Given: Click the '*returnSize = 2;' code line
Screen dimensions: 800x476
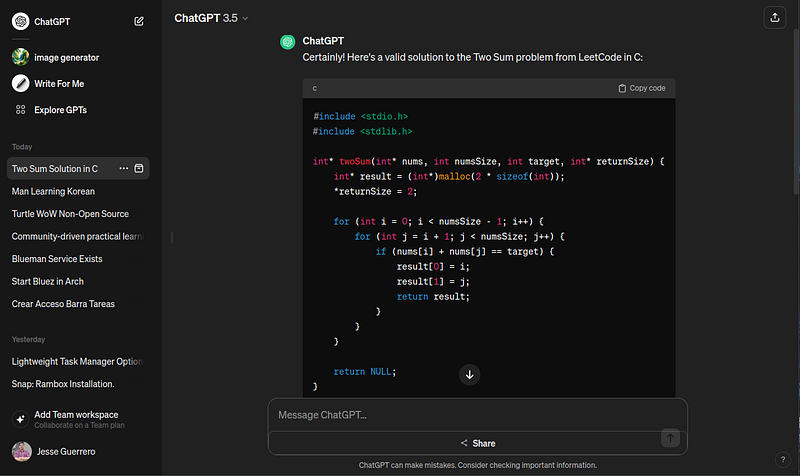Looking at the screenshot, I should (x=375, y=191).
